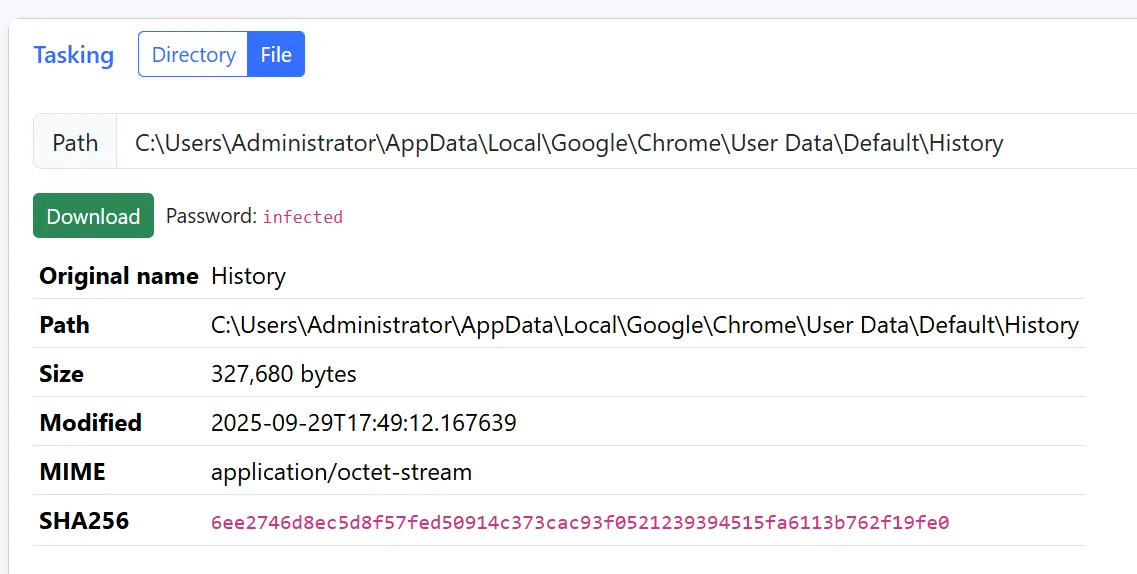The height and width of the screenshot is (574, 1137).
Task: Click the 'infected' password text
Action: click(302, 217)
